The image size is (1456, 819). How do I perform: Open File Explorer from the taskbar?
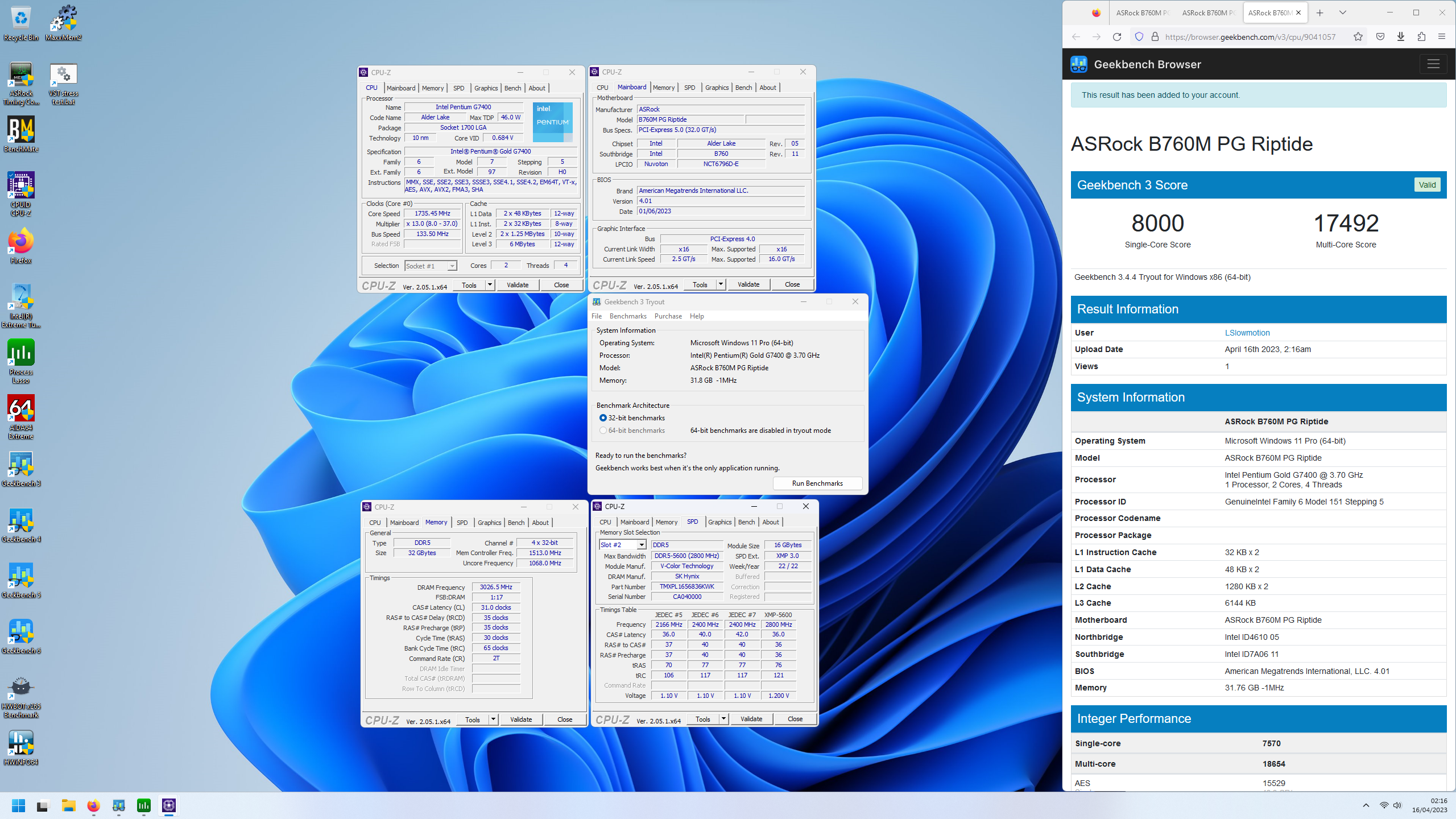pyautogui.click(x=68, y=805)
